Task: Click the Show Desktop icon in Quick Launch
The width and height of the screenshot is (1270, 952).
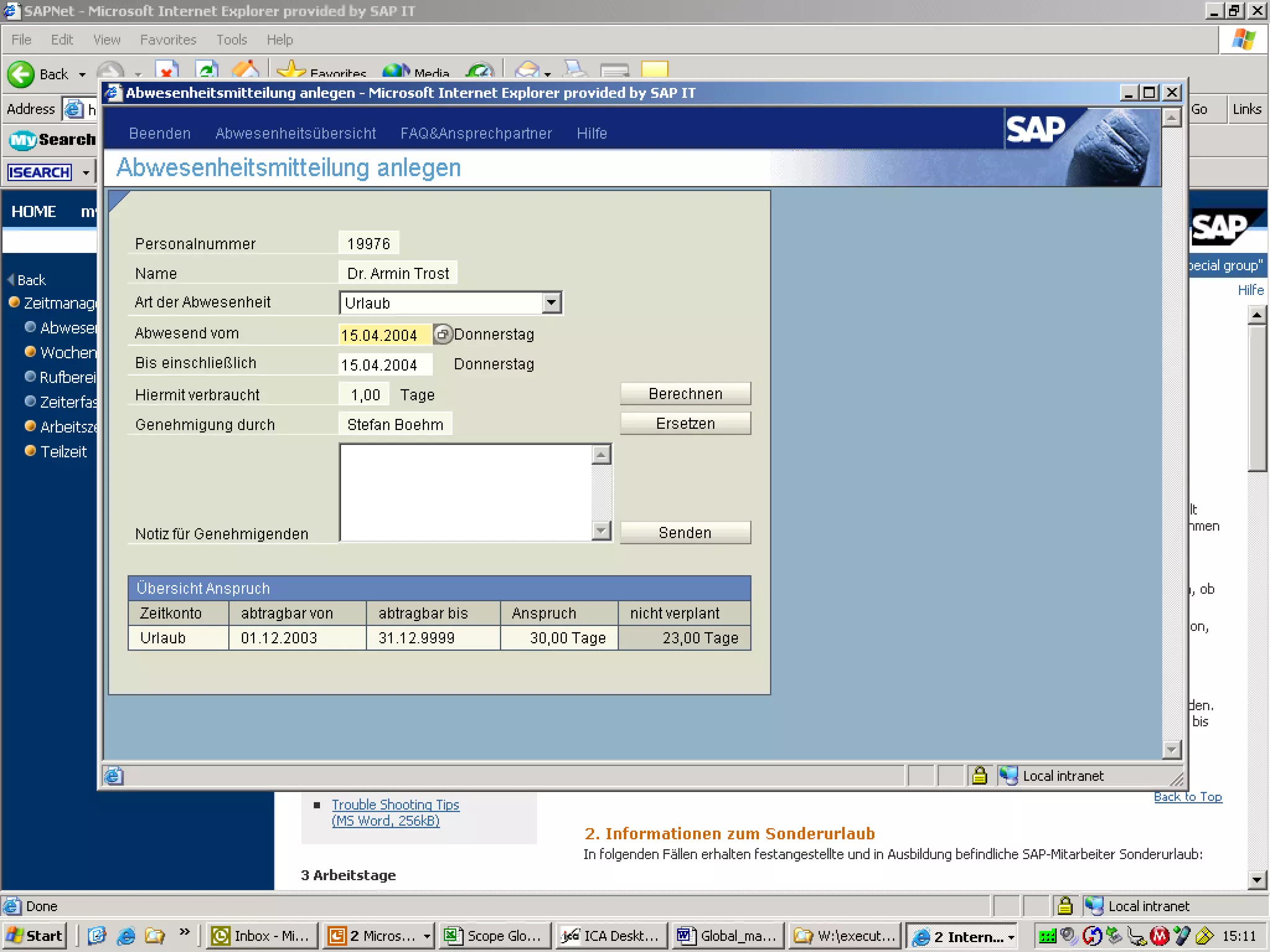Action: (x=97, y=935)
